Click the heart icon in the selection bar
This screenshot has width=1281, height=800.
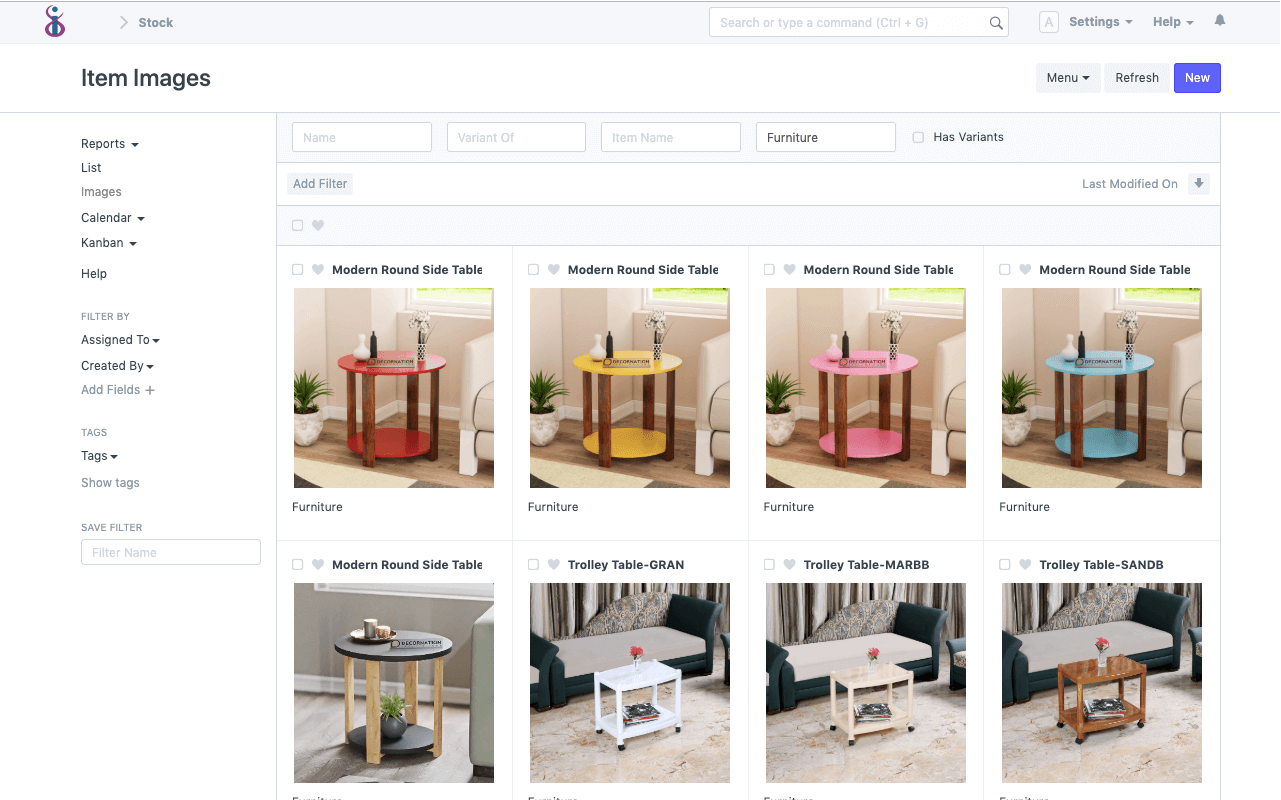[x=317, y=225]
